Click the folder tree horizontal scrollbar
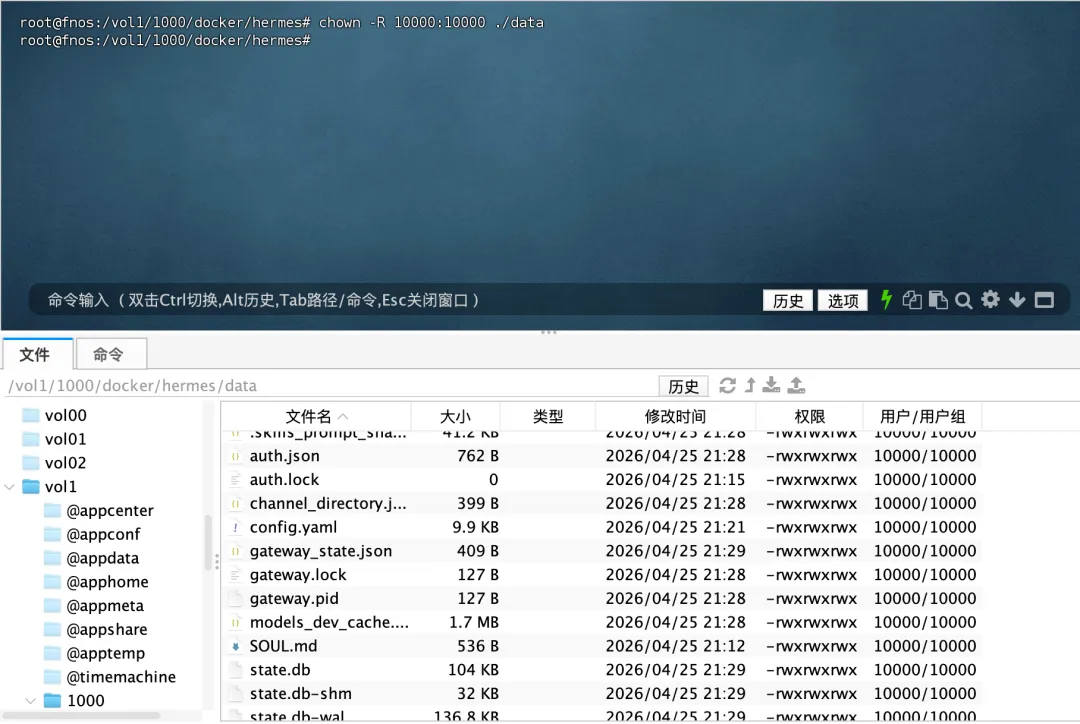The width and height of the screenshot is (1080, 724). pos(81,715)
